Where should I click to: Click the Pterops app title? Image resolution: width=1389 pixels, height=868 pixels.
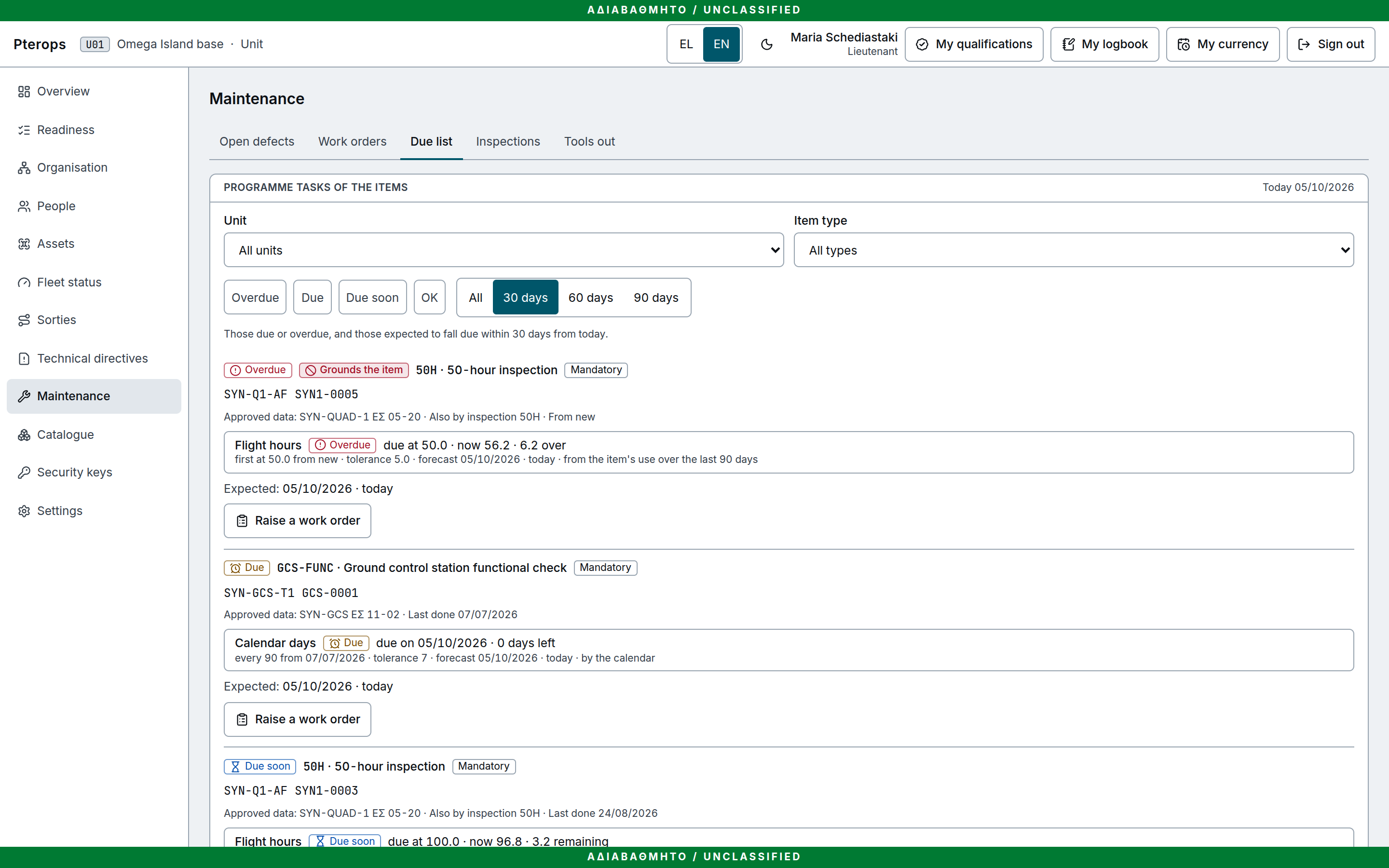pyautogui.click(x=40, y=44)
